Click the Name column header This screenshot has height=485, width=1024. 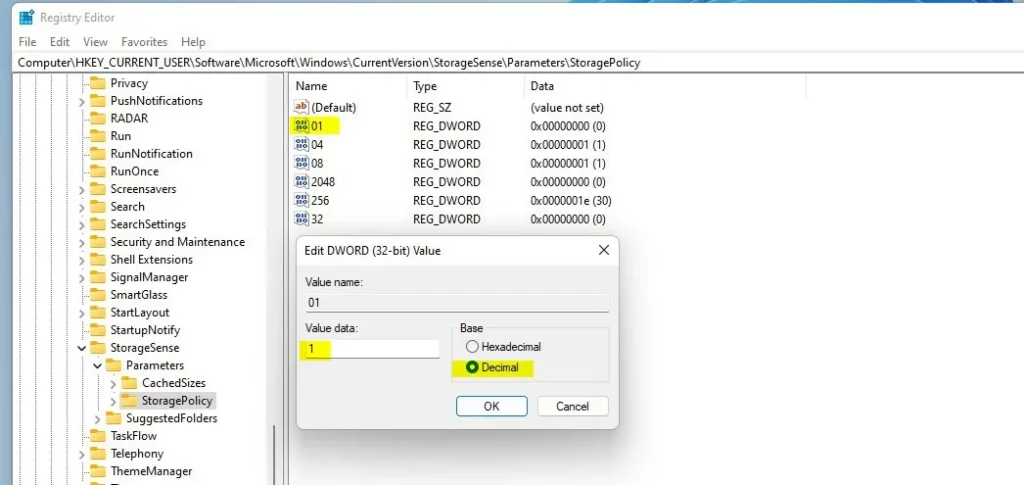[349, 86]
